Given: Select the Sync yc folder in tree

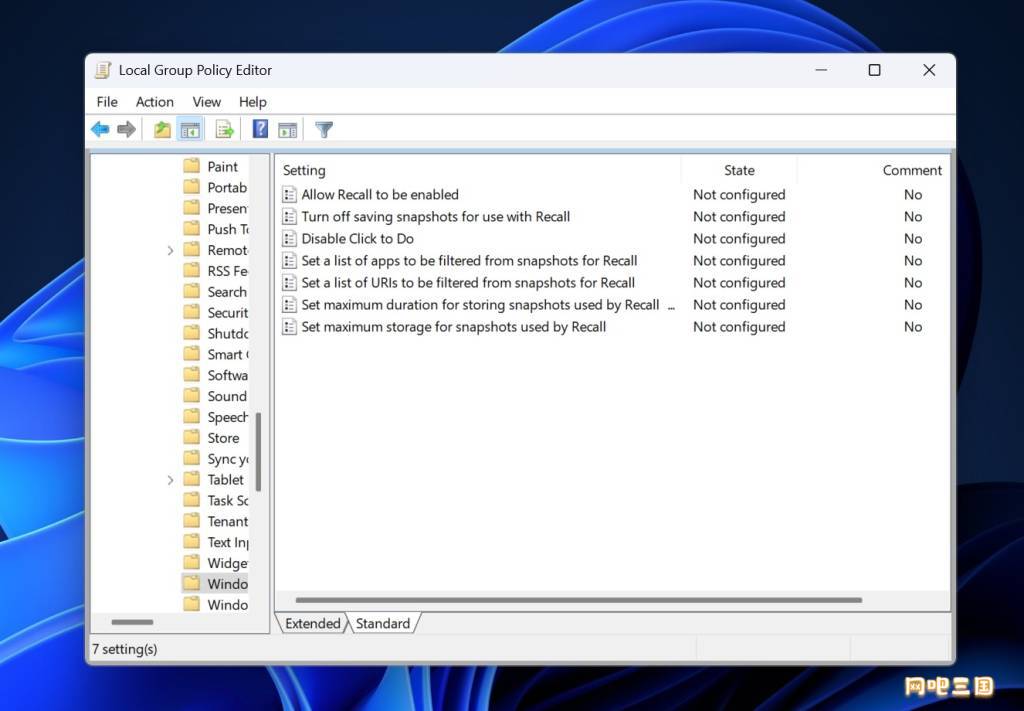Looking at the screenshot, I should [228, 458].
